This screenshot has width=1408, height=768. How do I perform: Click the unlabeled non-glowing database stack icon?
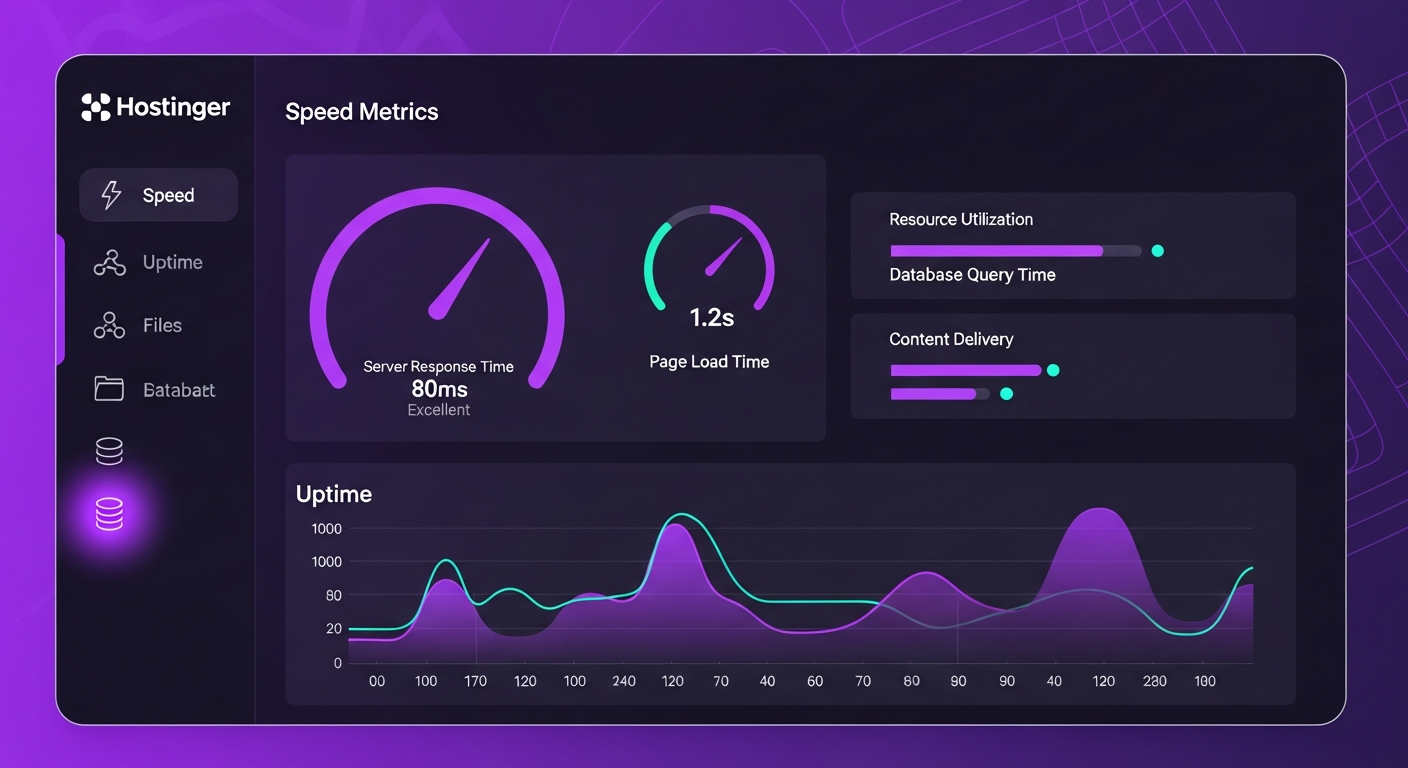tap(109, 452)
